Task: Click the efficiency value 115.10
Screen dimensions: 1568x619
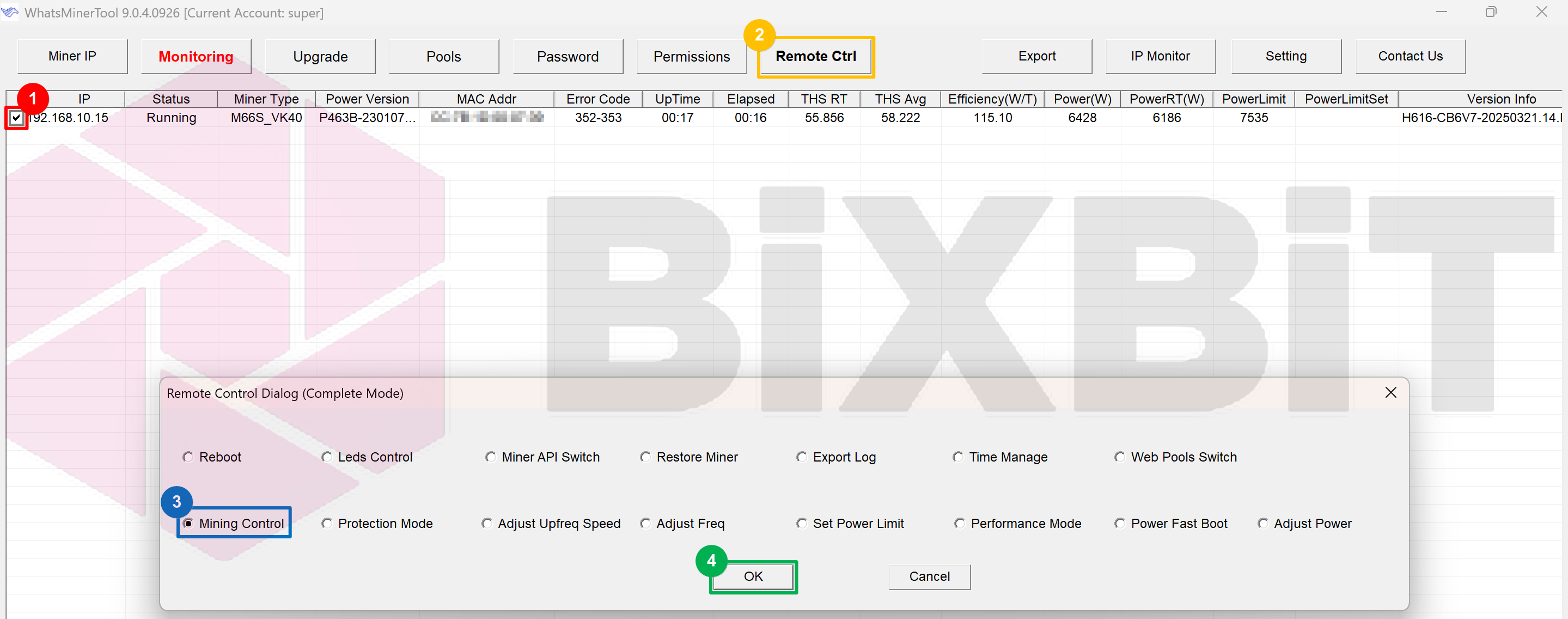Action: coord(993,118)
